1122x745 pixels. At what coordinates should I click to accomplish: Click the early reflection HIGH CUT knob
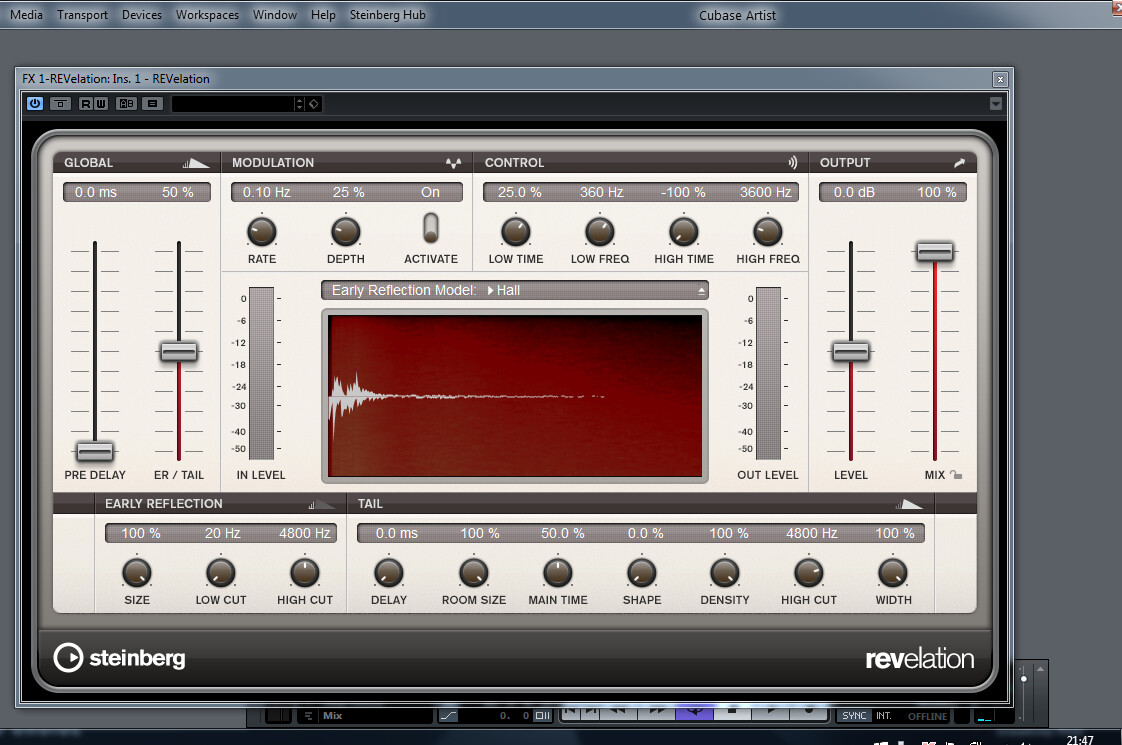tap(305, 573)
